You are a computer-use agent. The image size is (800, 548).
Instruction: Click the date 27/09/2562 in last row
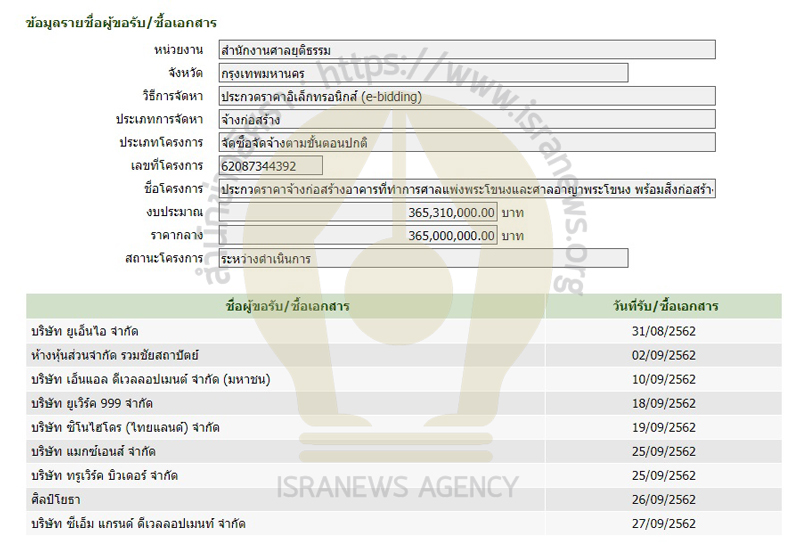tap(670, 524)
